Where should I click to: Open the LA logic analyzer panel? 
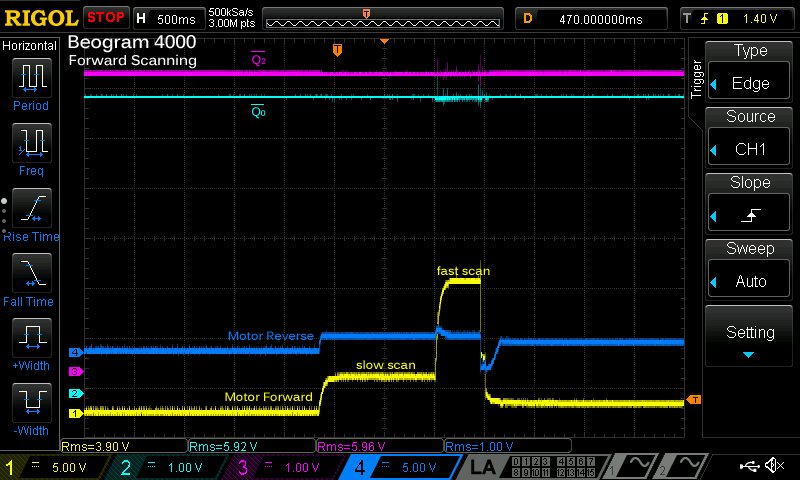pyautogui.click(x=484, y=467)
